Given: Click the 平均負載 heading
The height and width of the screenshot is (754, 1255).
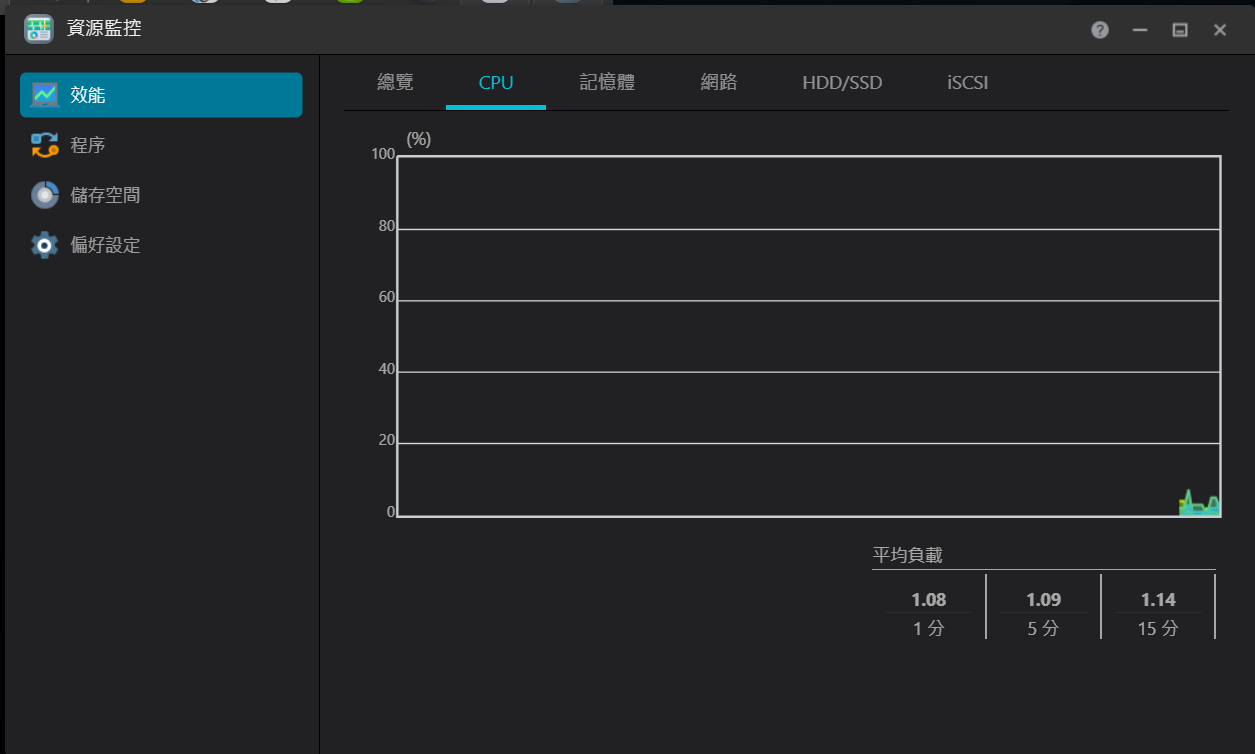Looking at the screenshot, I should coord(907,556).
